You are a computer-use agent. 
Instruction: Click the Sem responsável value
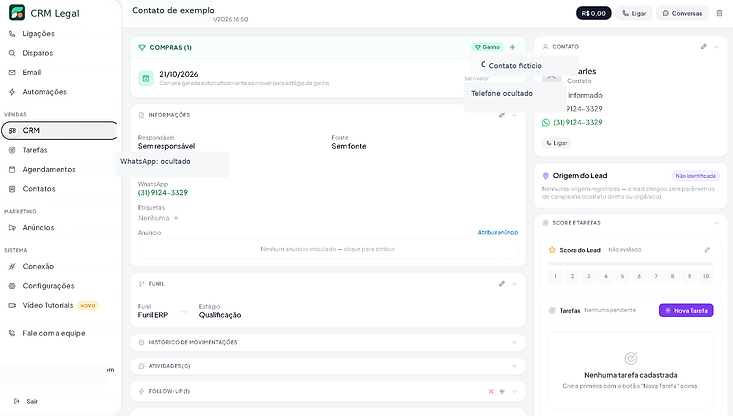pos(166,146)
